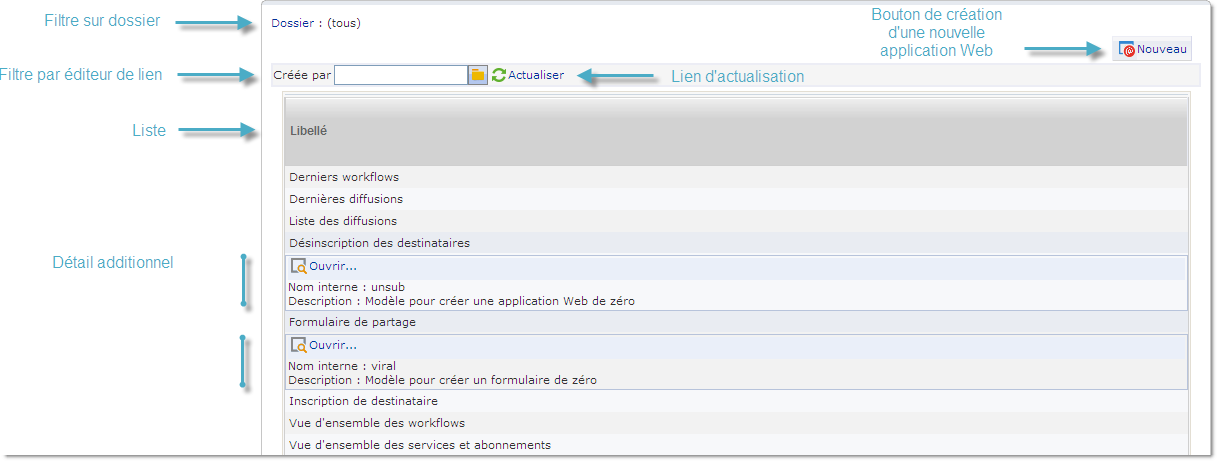This screenshot has height=461, width=1217.
Task: Click the folder icon beside Créée par field
Action: pyautogui.click(x=478, y=75)
